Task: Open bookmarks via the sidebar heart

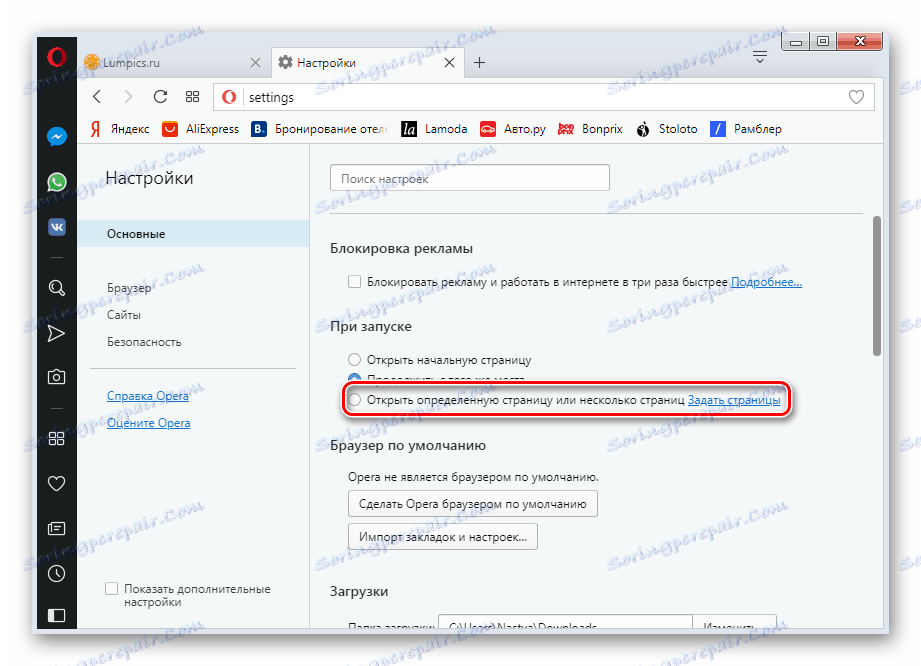Action: coord(56,483)
